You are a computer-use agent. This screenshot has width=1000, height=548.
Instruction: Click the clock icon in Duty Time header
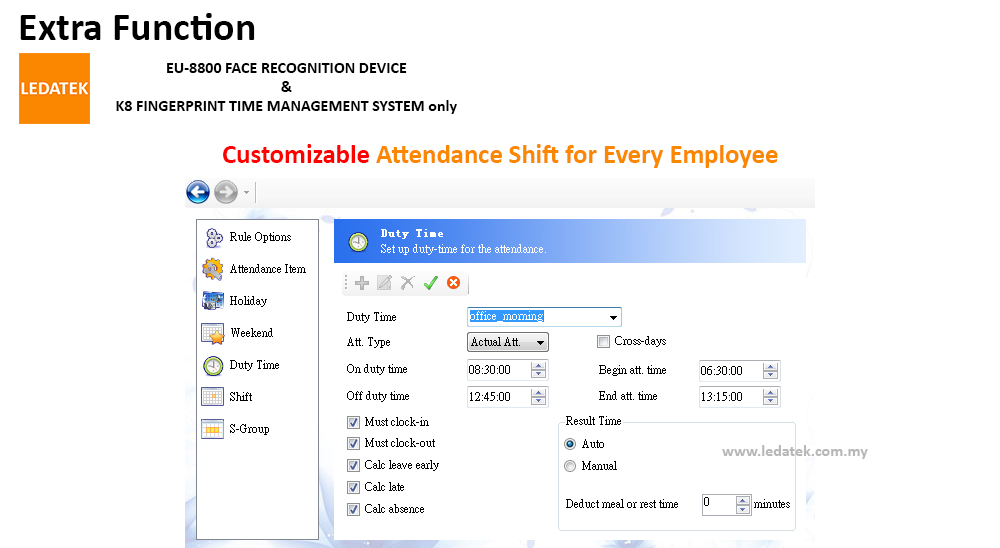pos(358,242)
